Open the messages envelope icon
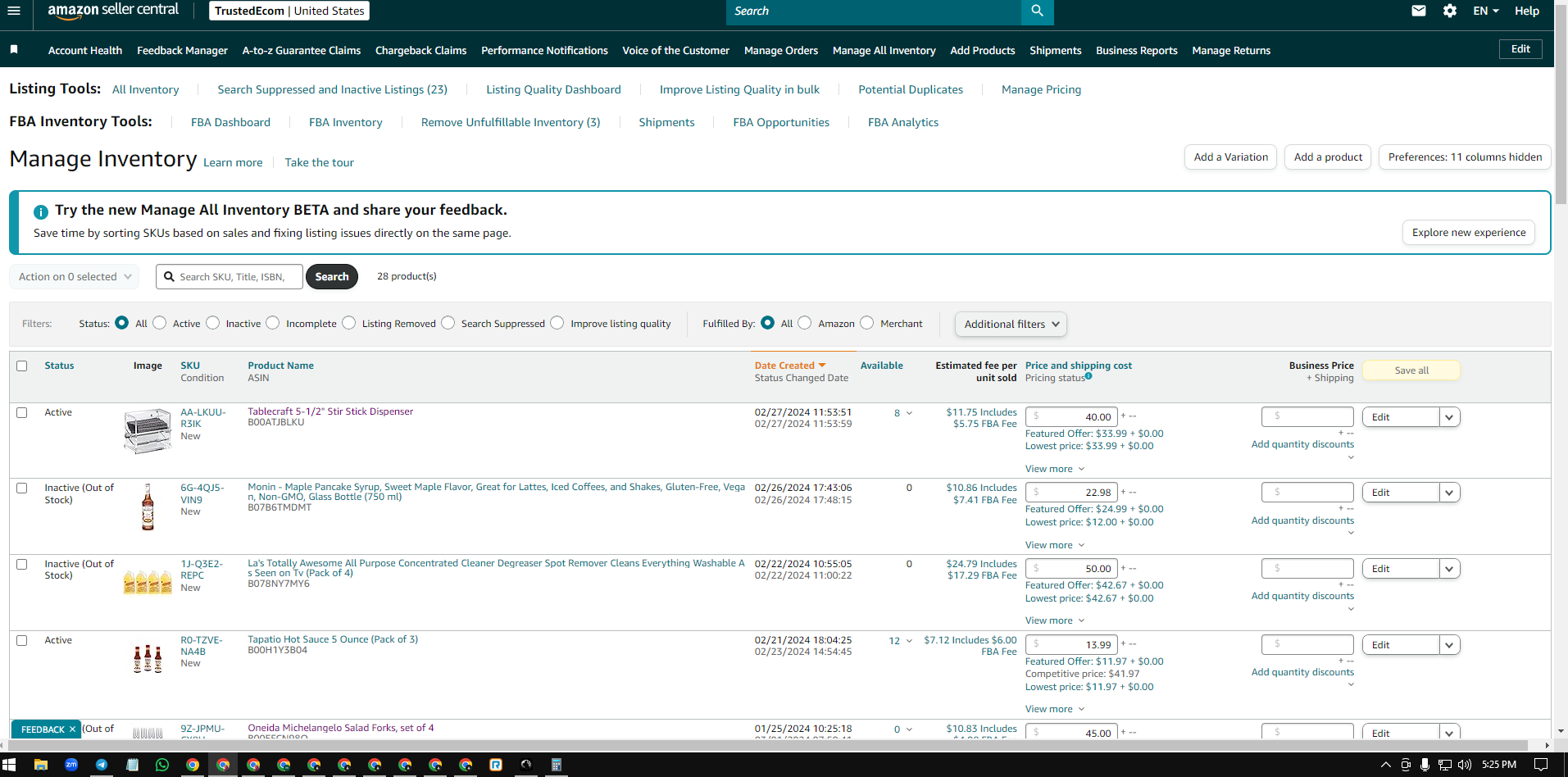 click(1419, 11)
